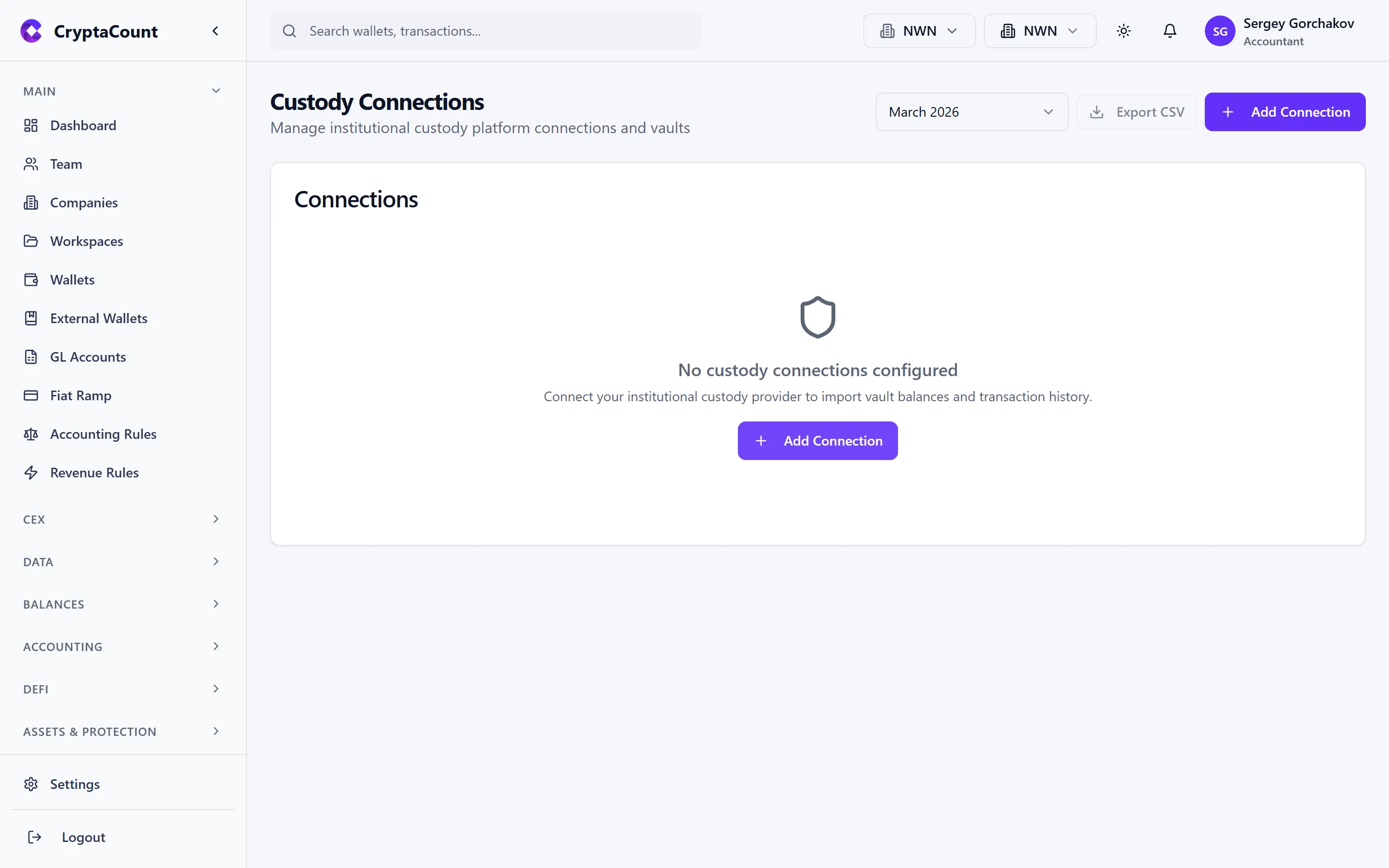Click the purple Add Connection button
Viewport: 1389px width, 868px height.
[x=1285, y=111]
